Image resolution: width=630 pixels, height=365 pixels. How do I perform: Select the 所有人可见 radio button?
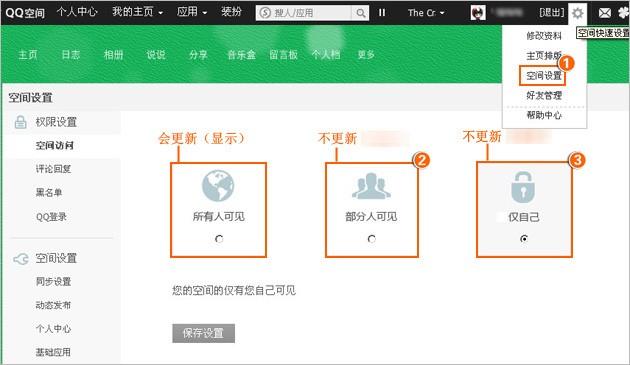[219, 239]
